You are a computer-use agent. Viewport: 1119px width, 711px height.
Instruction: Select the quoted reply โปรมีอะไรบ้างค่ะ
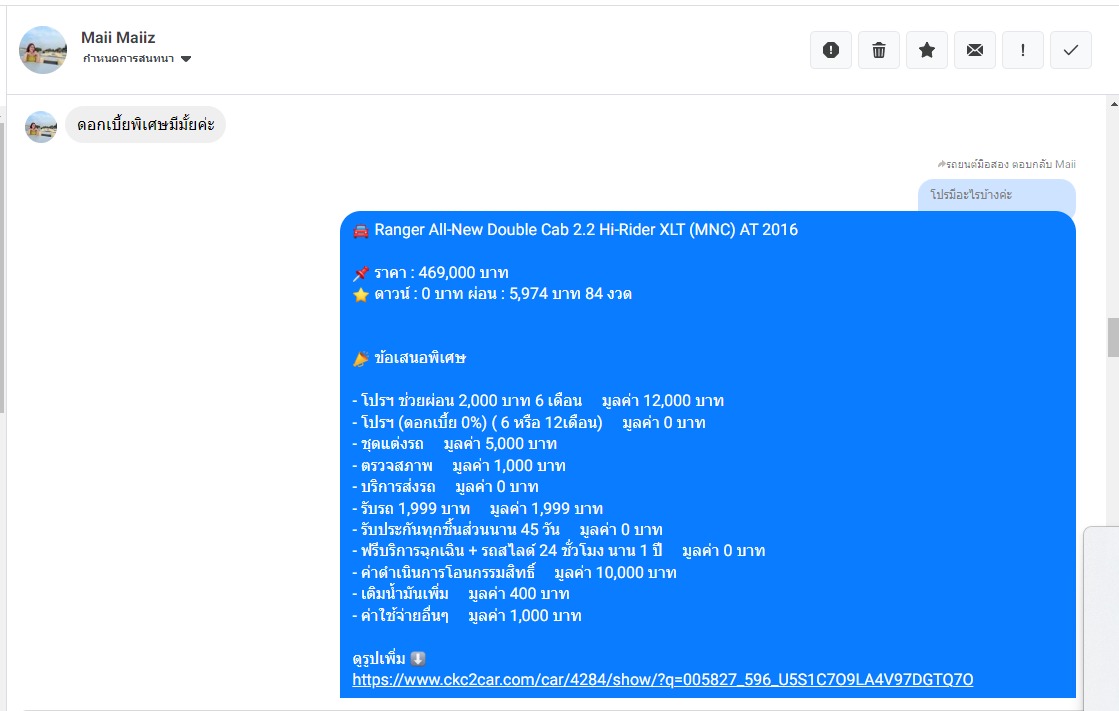click(x=996, y=195)
